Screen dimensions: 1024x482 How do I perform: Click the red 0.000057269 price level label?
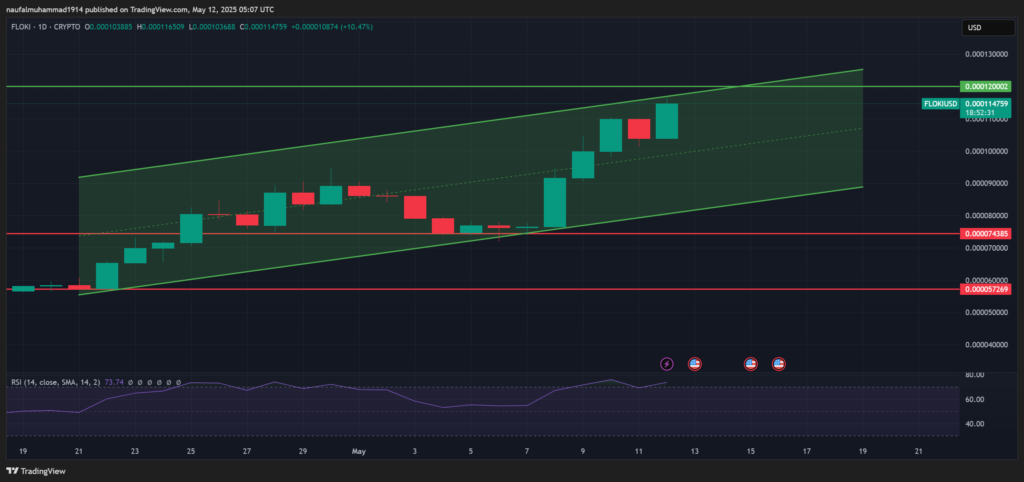987,289
